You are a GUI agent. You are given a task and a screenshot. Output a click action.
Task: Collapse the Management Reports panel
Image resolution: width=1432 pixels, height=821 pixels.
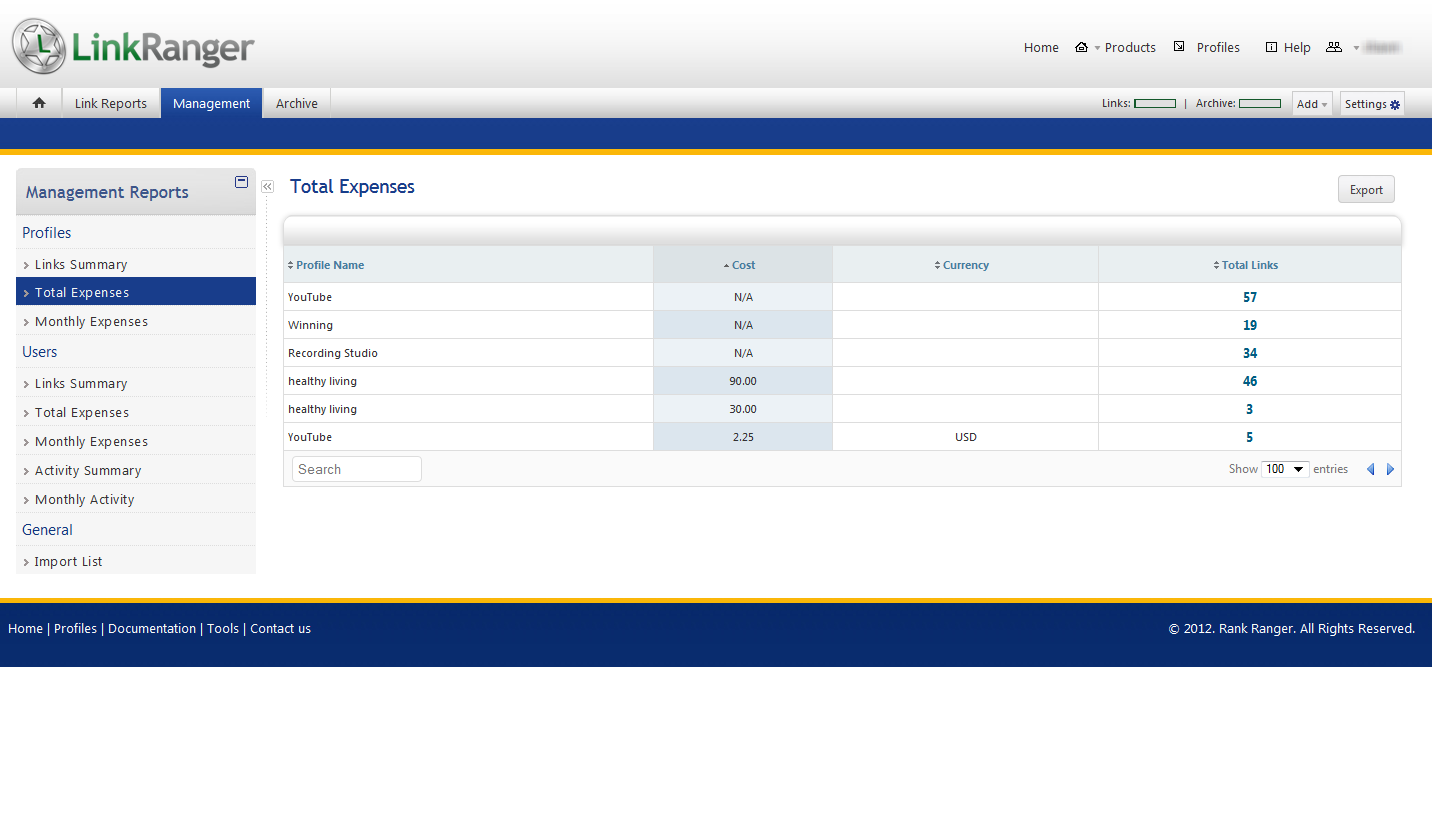241,182
